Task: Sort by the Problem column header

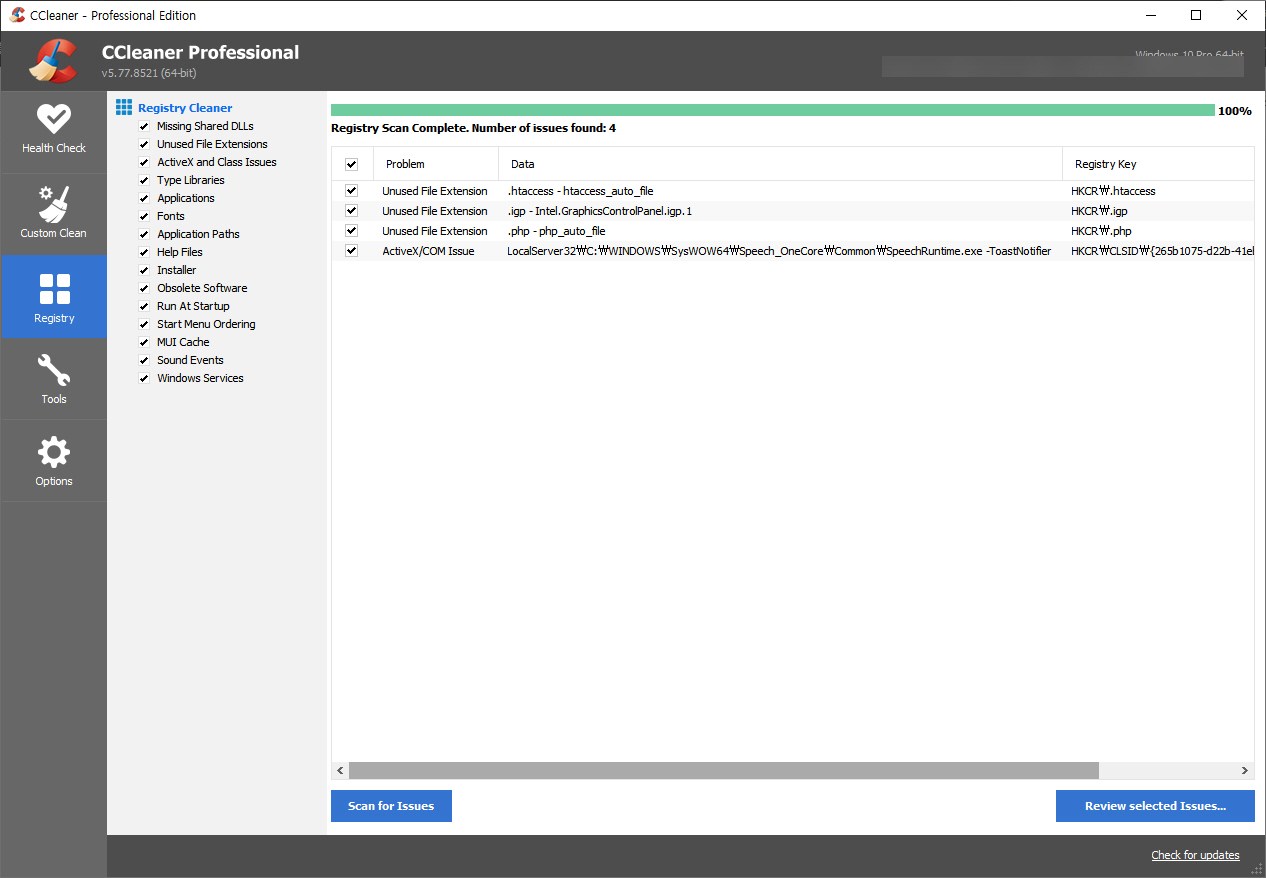Action: point(436,164)
